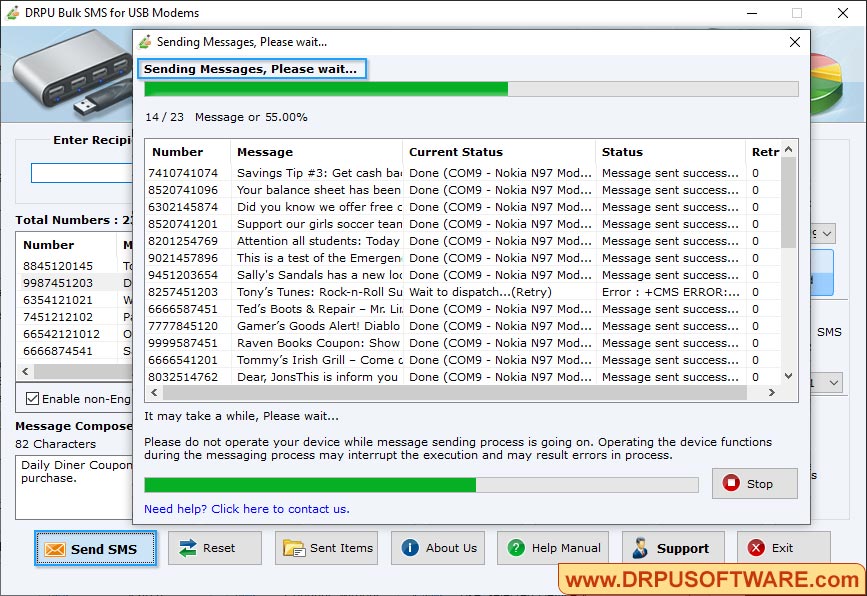This screenshot has width=867, height=596.
Task: Stop the message sending process
Action: coord(755,484)
